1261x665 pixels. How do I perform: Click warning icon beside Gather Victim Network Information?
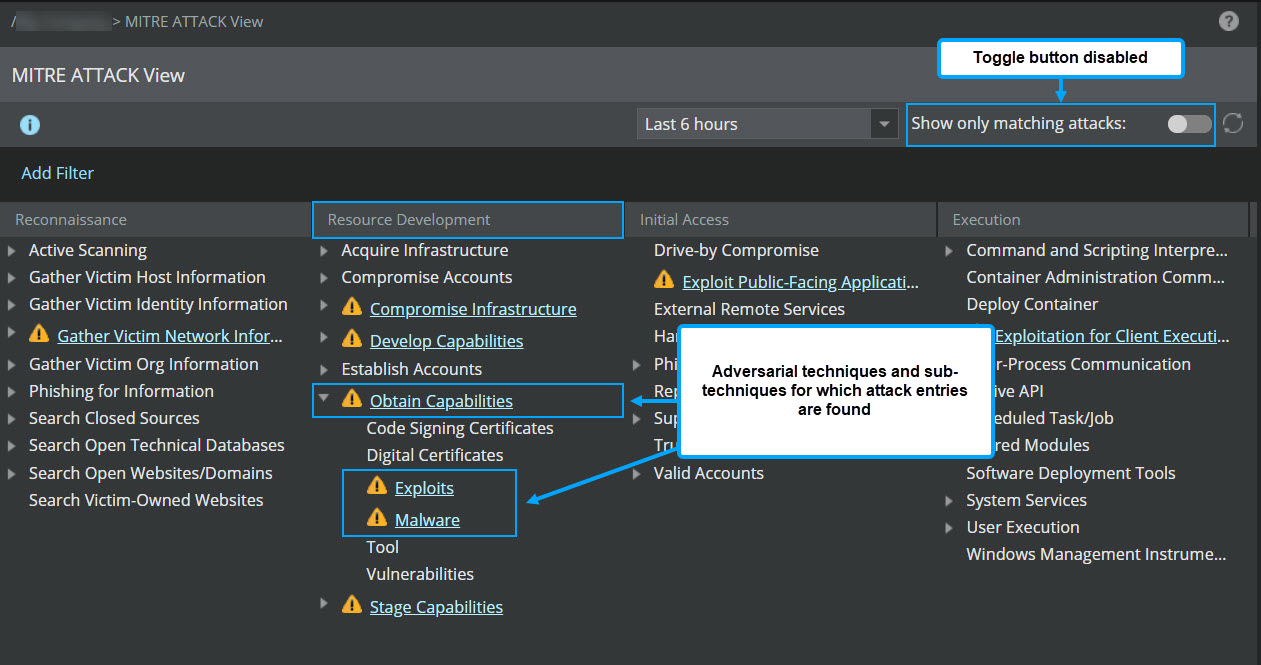pos(39,334)
